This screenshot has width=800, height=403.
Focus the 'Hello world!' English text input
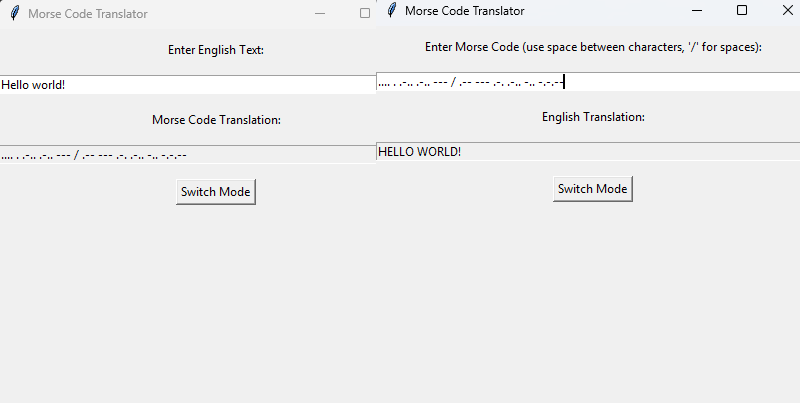point(188,85)
